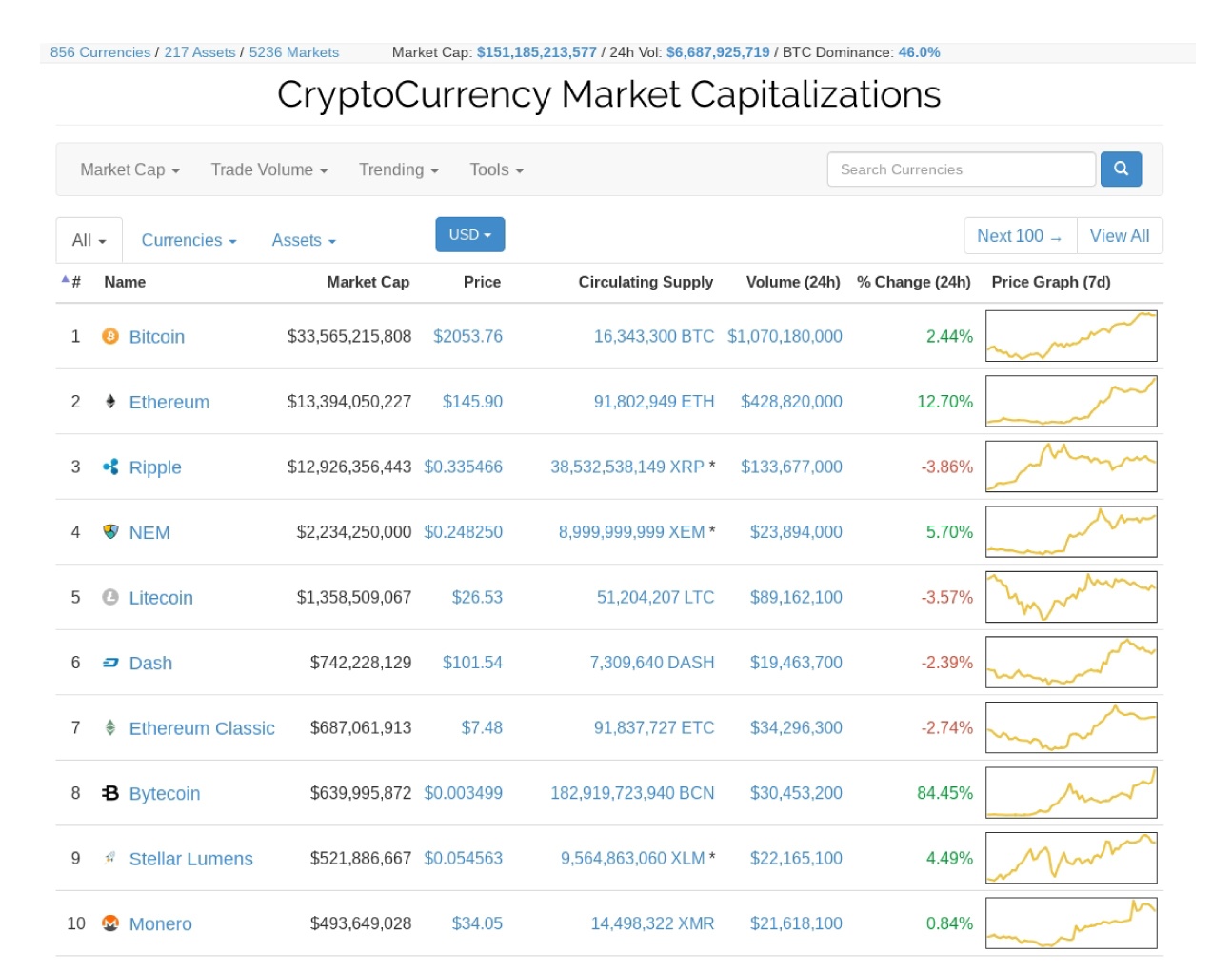This screenshot has height=973, width=1232.
Task: Click Dash volume $19,463,700
Action: click(796, 663)
